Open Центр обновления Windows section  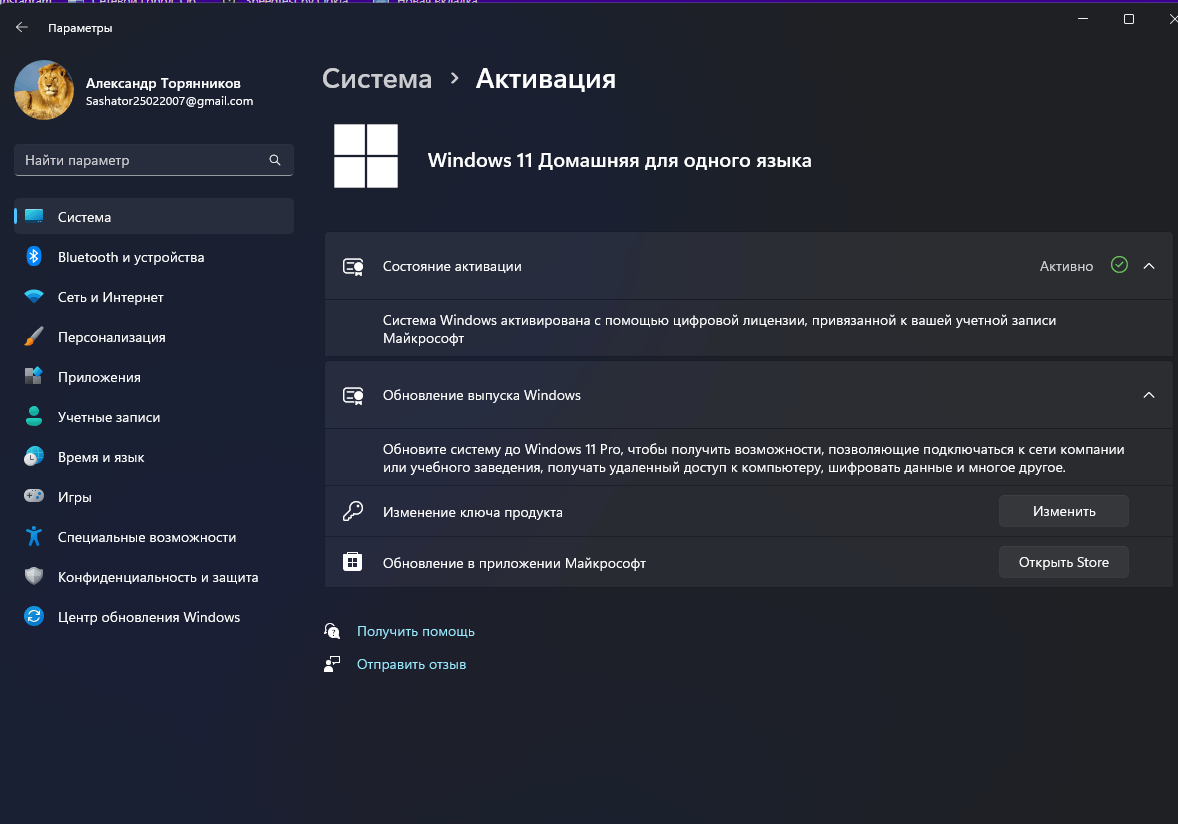click(x=153, y=617)
